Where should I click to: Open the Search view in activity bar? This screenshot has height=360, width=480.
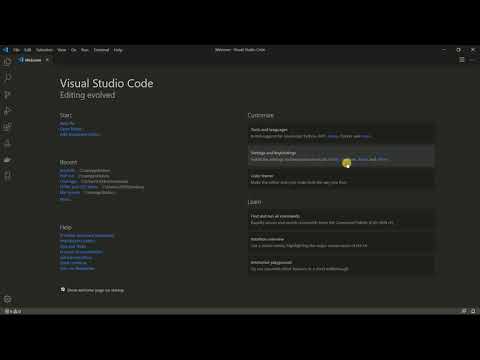pos(7,77)
